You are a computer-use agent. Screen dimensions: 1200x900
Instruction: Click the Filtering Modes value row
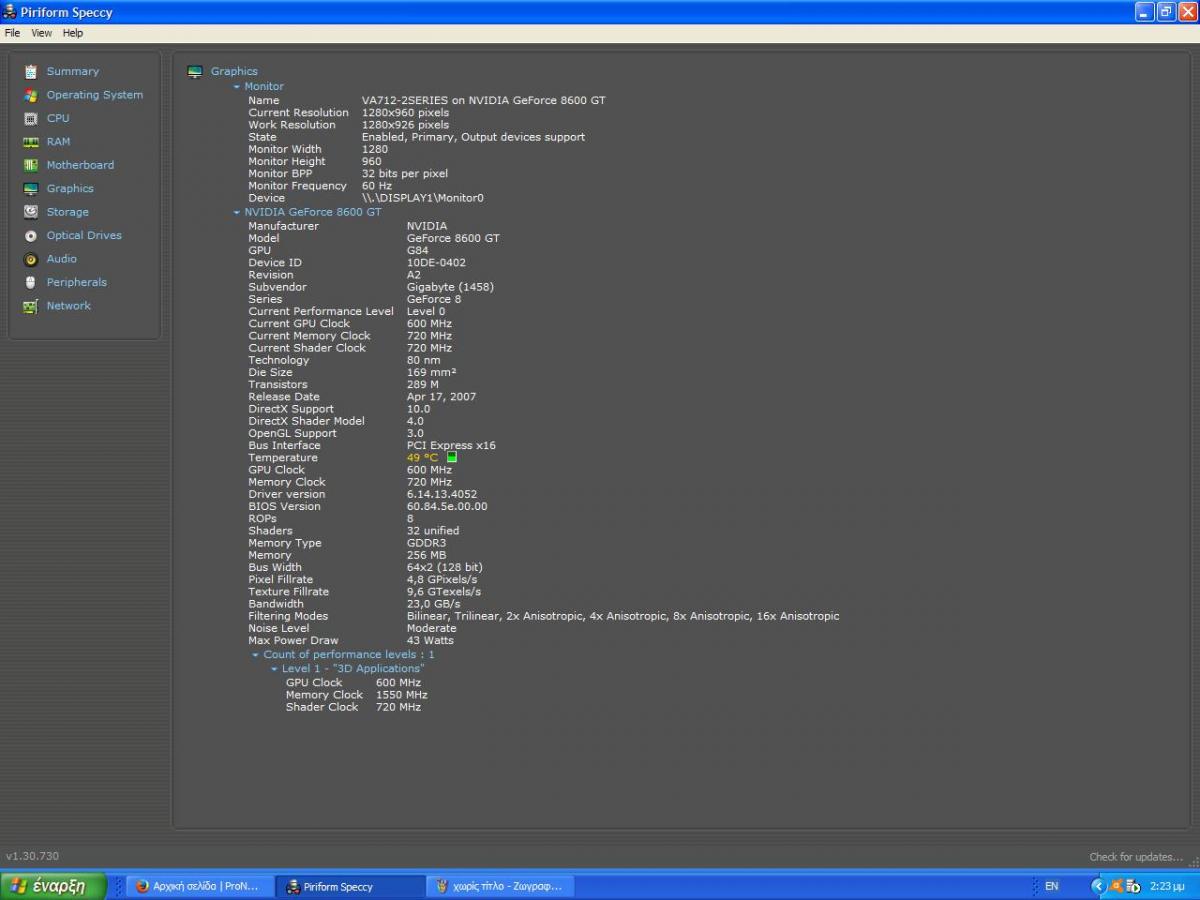pyautogui.click(x=623, y=616)
